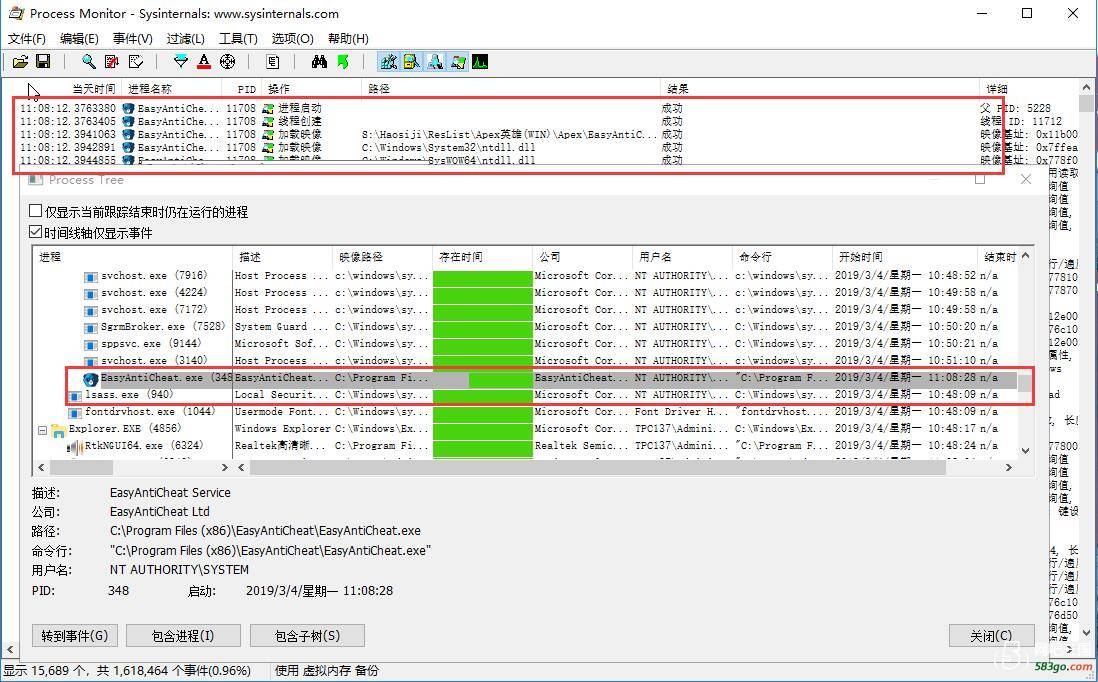The image size is (1098, 682).
Task: Click the Explorer.EXE folder icon in tree
Action: tap(59, 429)
